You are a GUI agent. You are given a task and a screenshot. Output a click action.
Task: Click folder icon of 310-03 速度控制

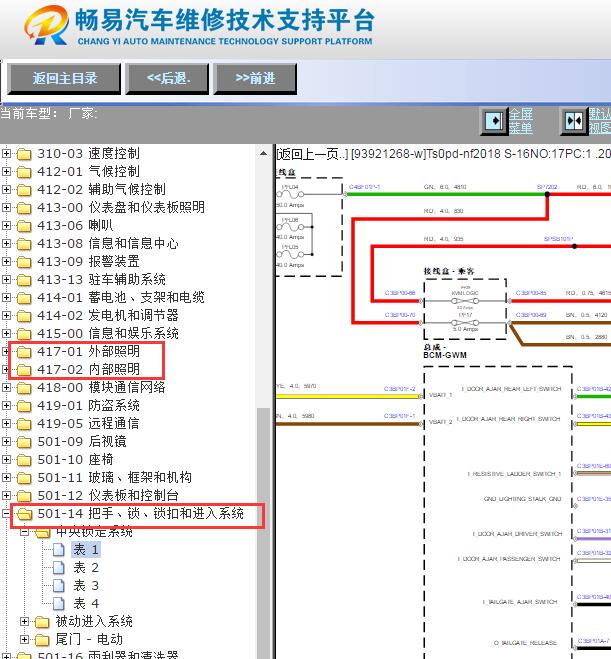click(24, 154)
